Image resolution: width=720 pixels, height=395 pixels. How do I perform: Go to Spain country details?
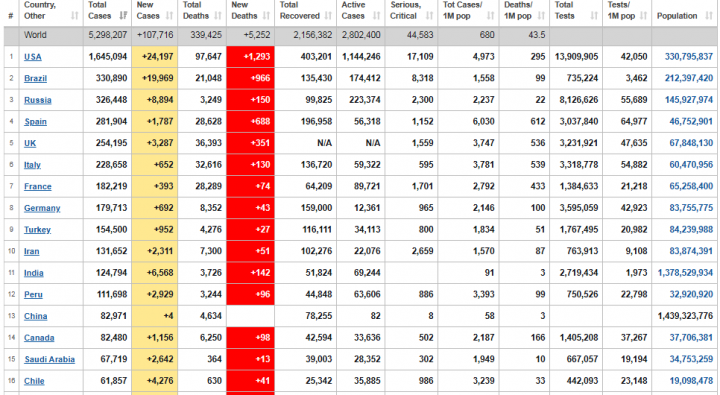point(35,122)
